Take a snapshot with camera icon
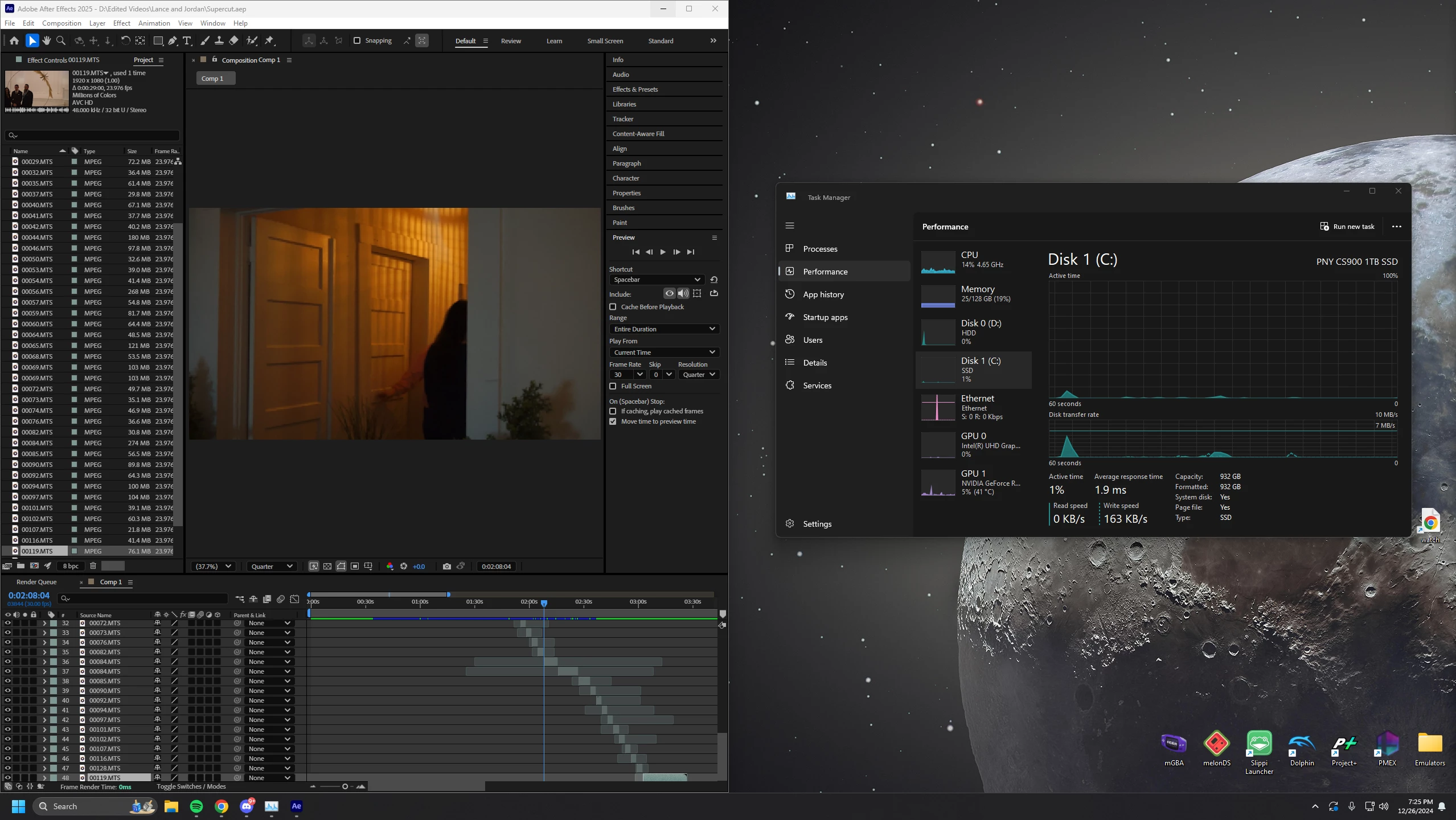This screenshot has height=820, width=1456. click(x=447, y=566)
